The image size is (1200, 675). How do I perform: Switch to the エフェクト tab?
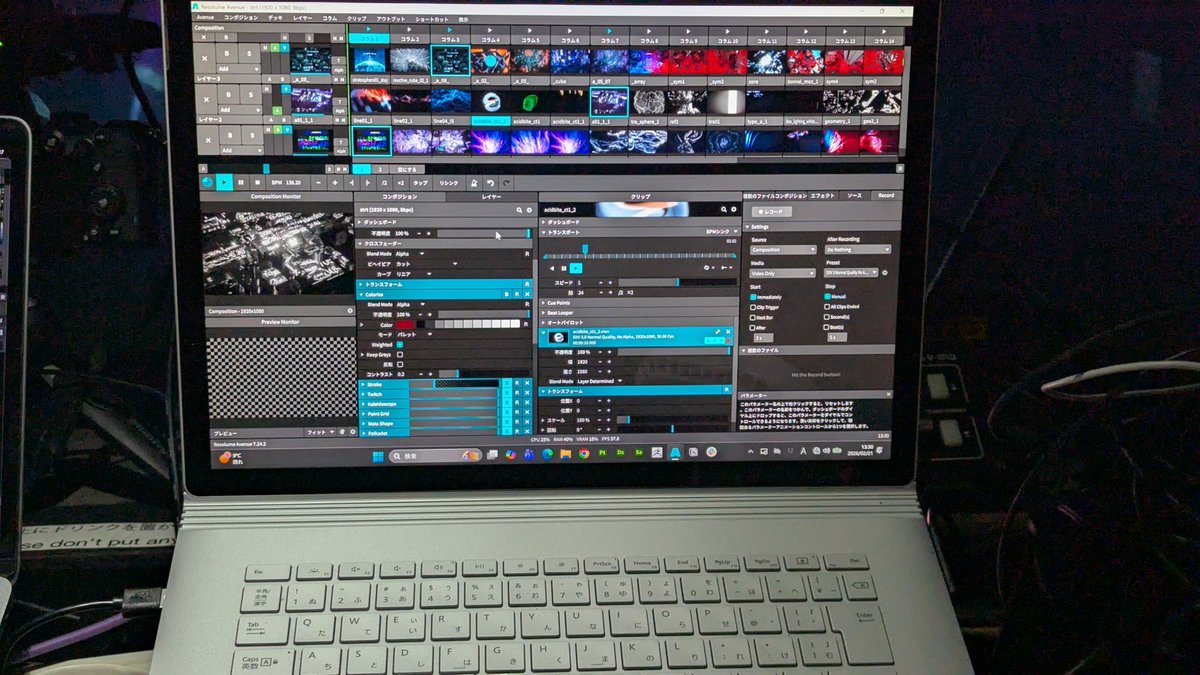coord(823,196)
